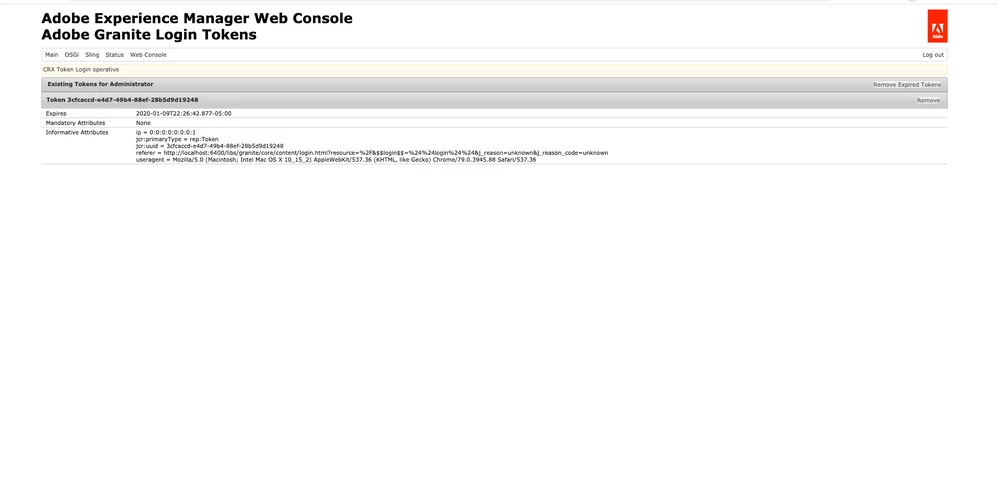Remove token 3cfcaccd with the Remove button
The height and width of the screenshot is (479, 998).
pos(928,101)
